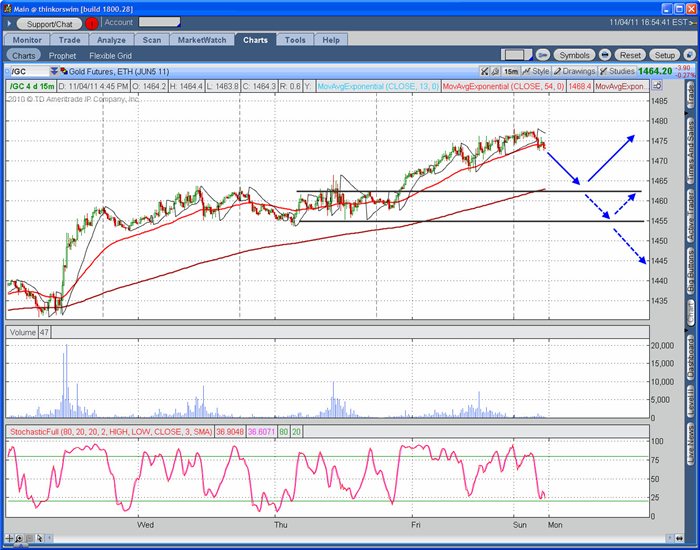Open the Level II side panel

pos(691,400)
